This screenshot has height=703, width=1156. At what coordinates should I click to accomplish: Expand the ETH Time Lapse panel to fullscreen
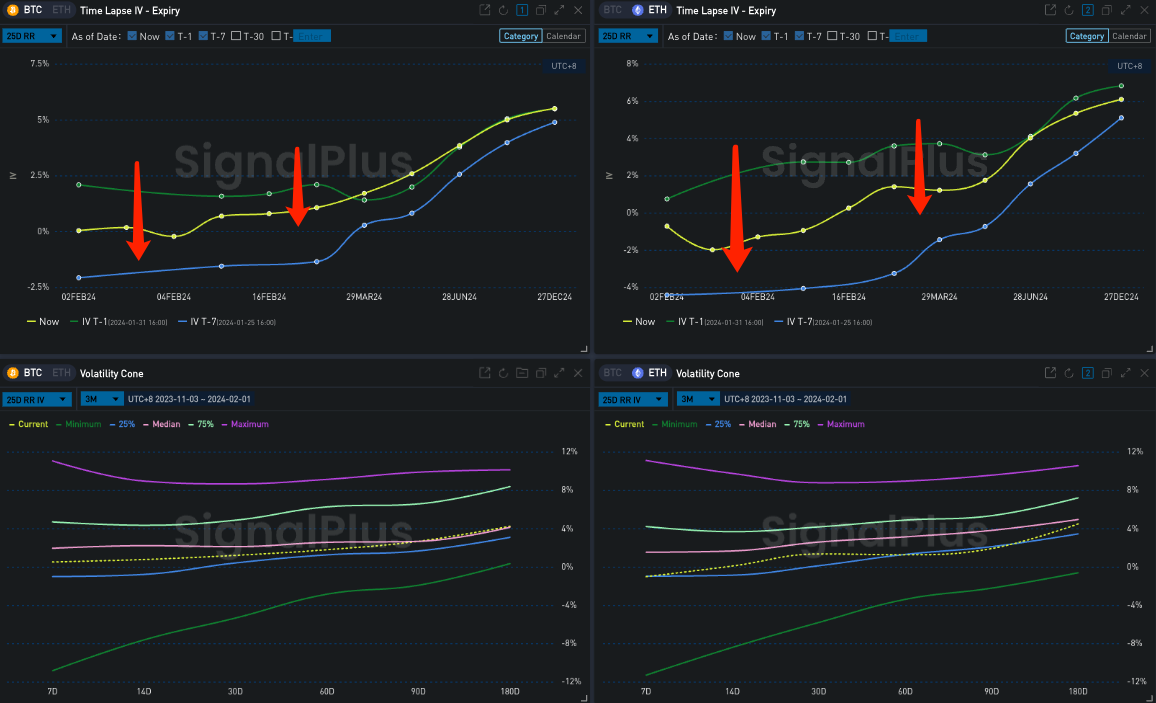pos(1127,10)
